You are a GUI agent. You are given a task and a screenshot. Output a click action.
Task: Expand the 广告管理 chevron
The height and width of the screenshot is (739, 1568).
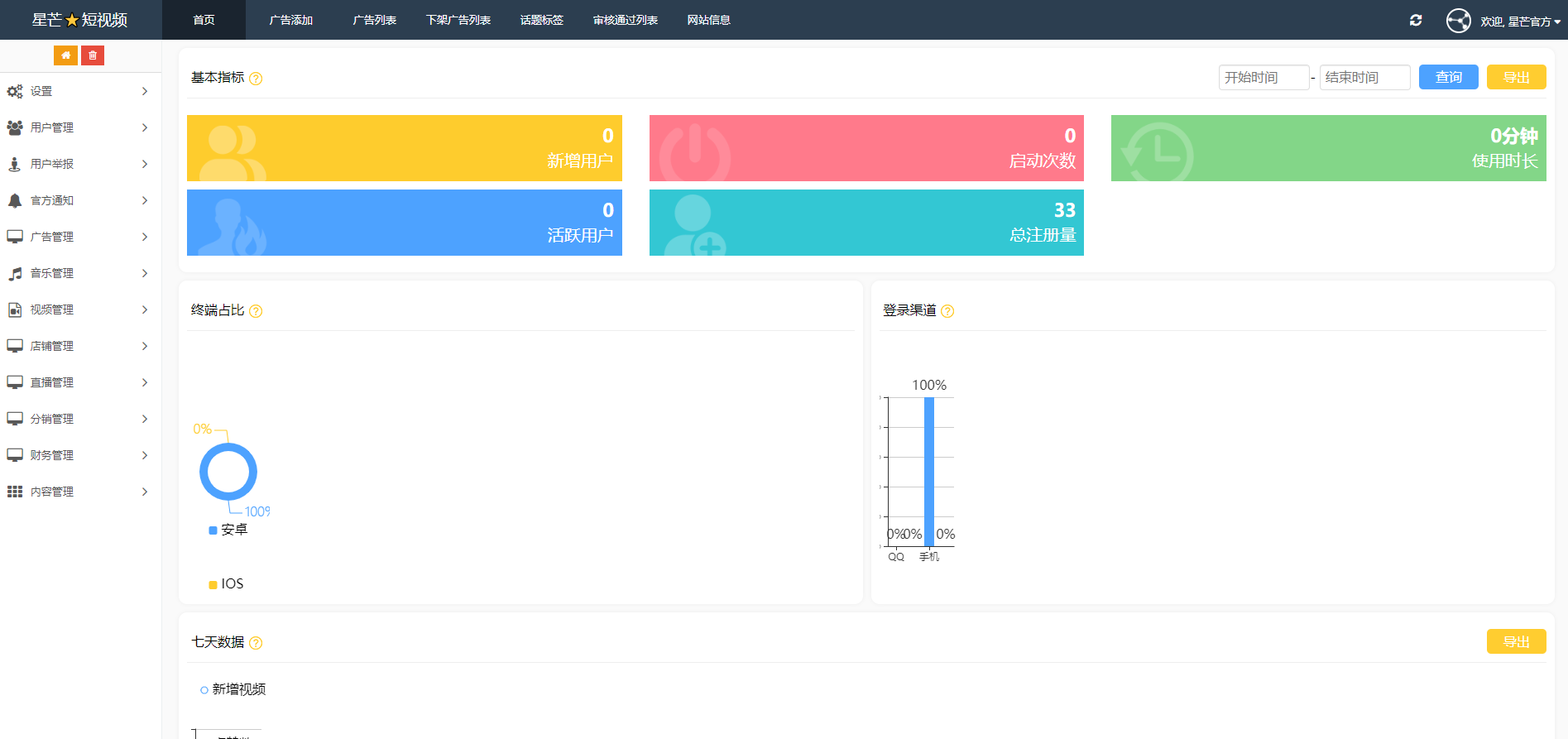[x=145, y=237]
